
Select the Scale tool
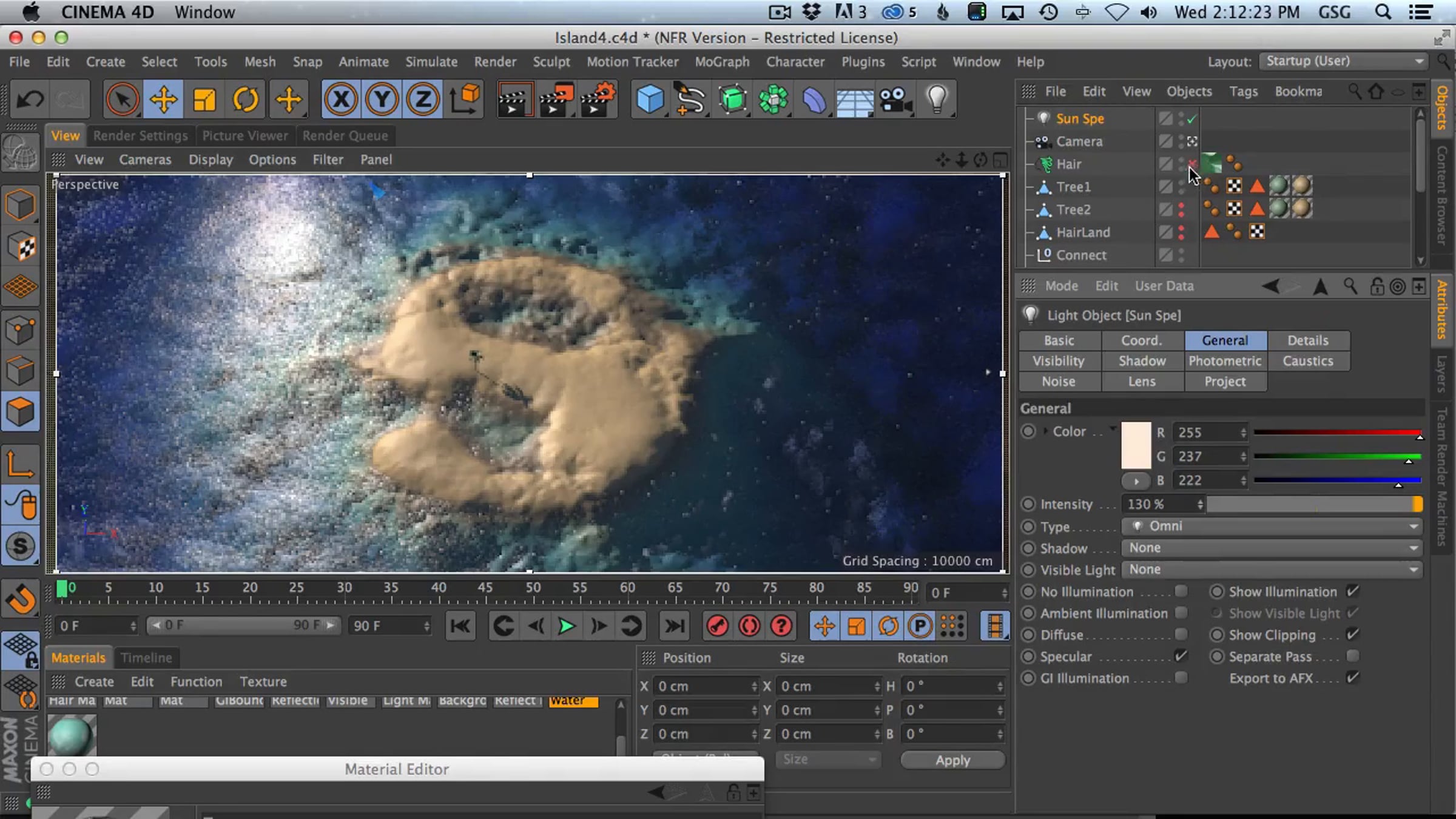204,99
